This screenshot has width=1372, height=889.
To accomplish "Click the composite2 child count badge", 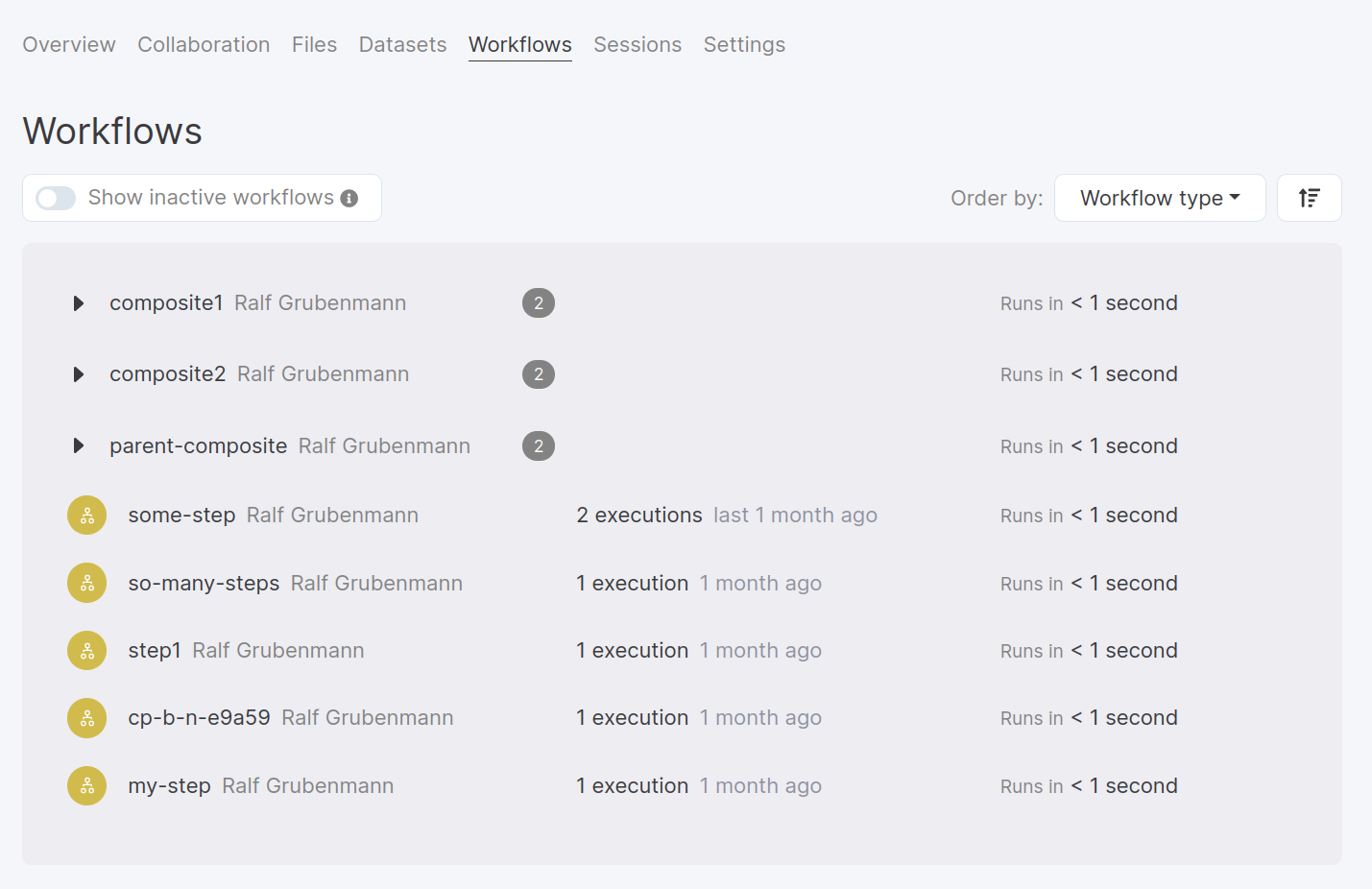I will [539, 374].
